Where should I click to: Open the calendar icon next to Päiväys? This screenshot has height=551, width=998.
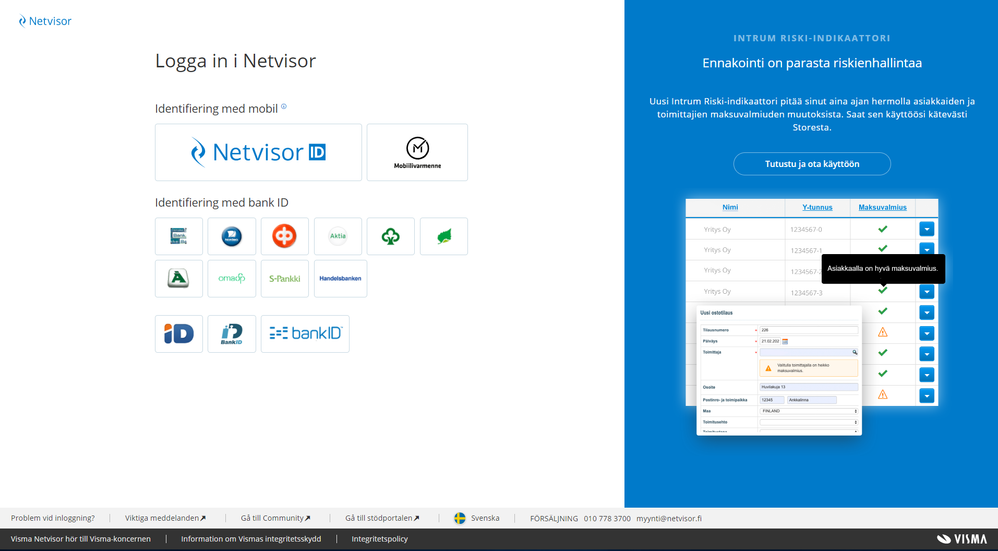coord(785,341)
